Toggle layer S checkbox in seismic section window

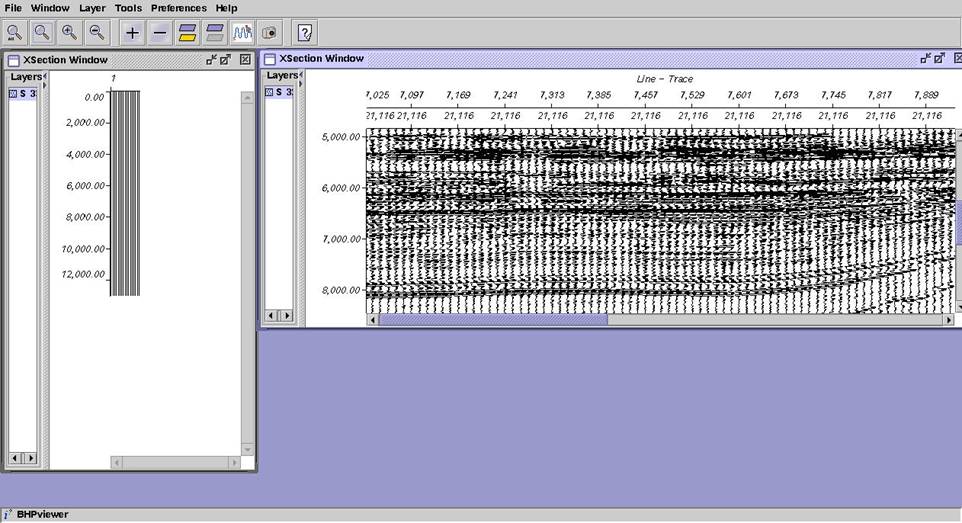click(269, 92)
